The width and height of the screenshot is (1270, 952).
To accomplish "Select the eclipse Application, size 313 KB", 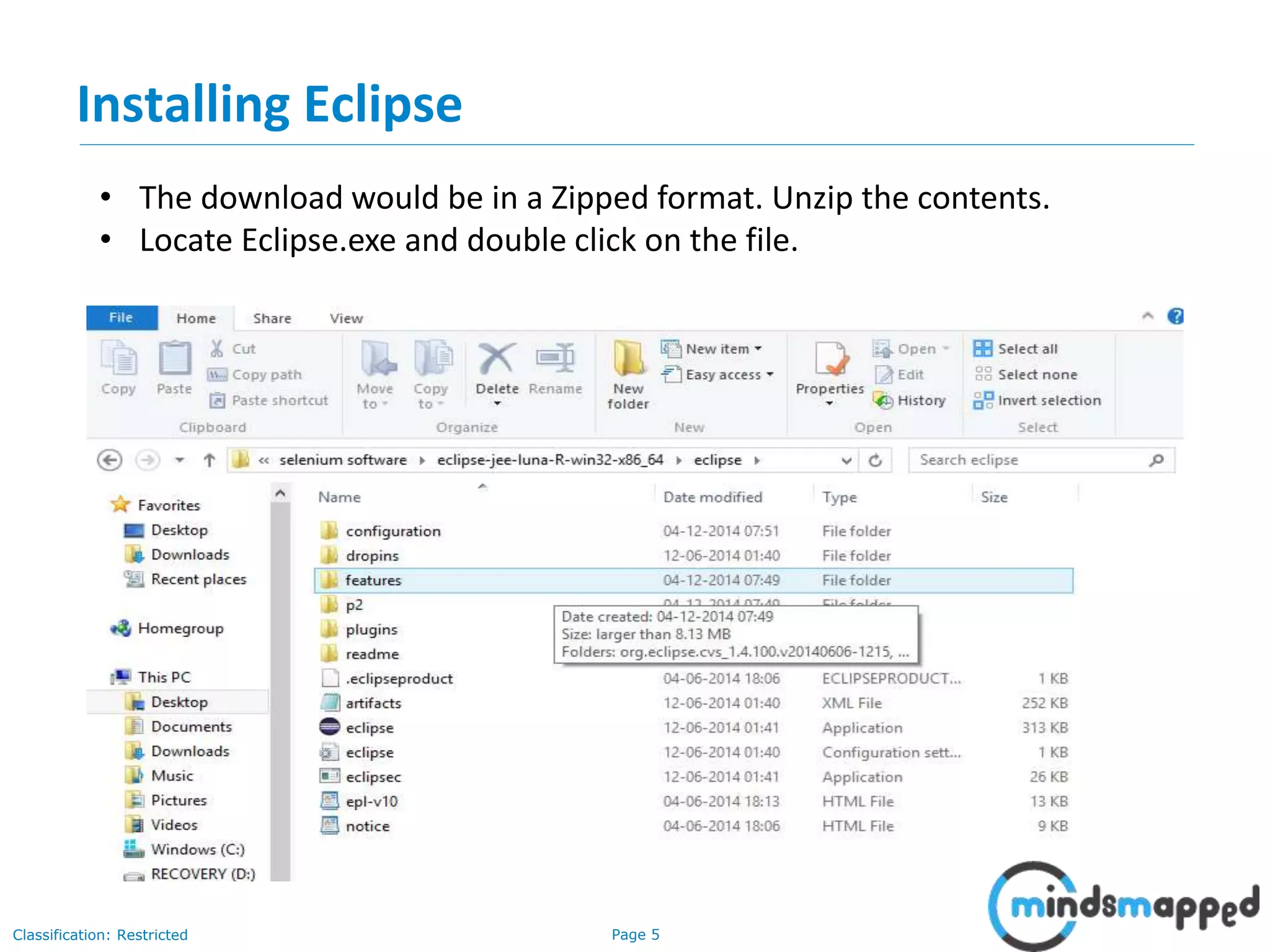I will click(x=694, y=728).
